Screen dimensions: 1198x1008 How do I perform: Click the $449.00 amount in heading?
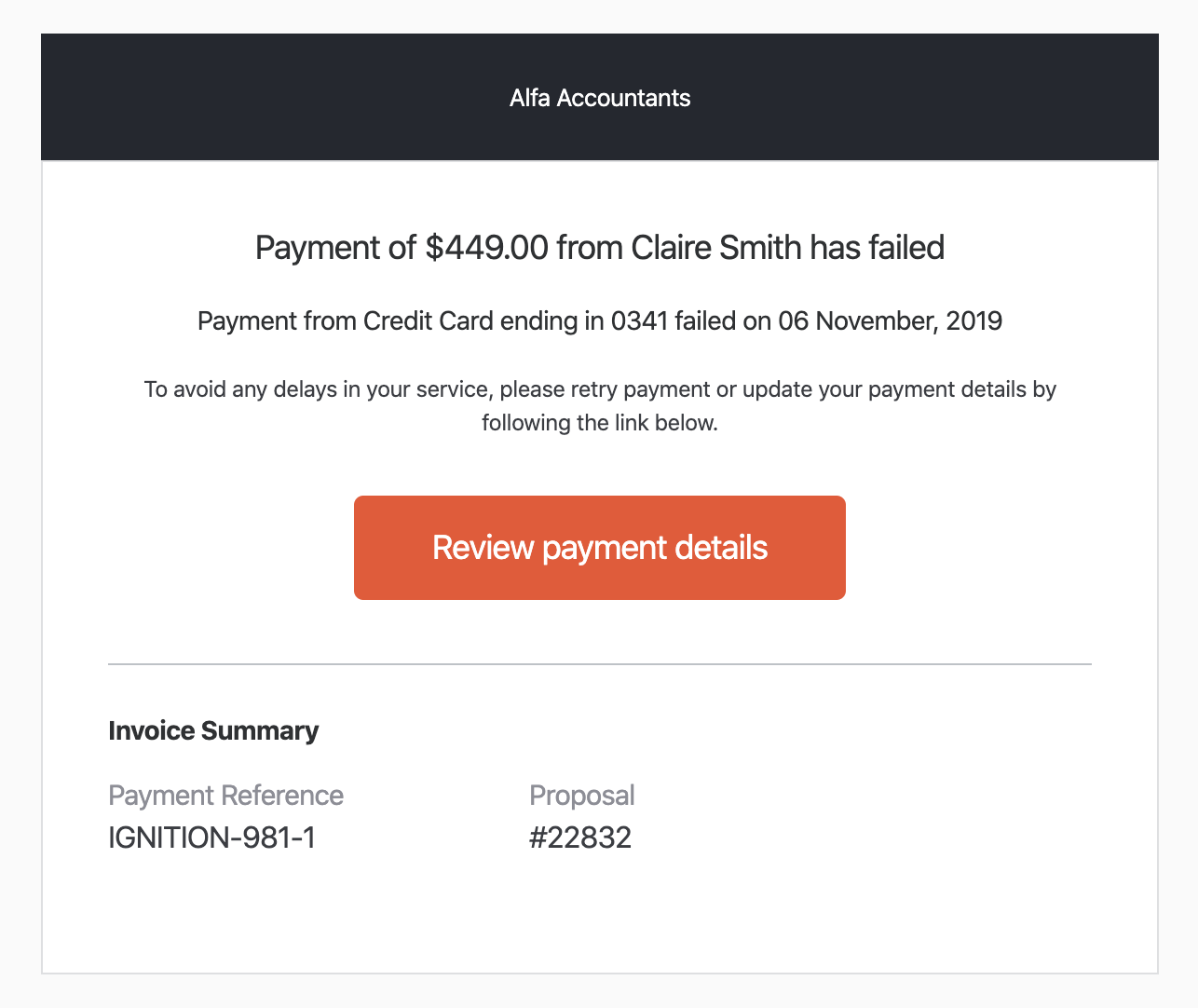coord(486,248)
